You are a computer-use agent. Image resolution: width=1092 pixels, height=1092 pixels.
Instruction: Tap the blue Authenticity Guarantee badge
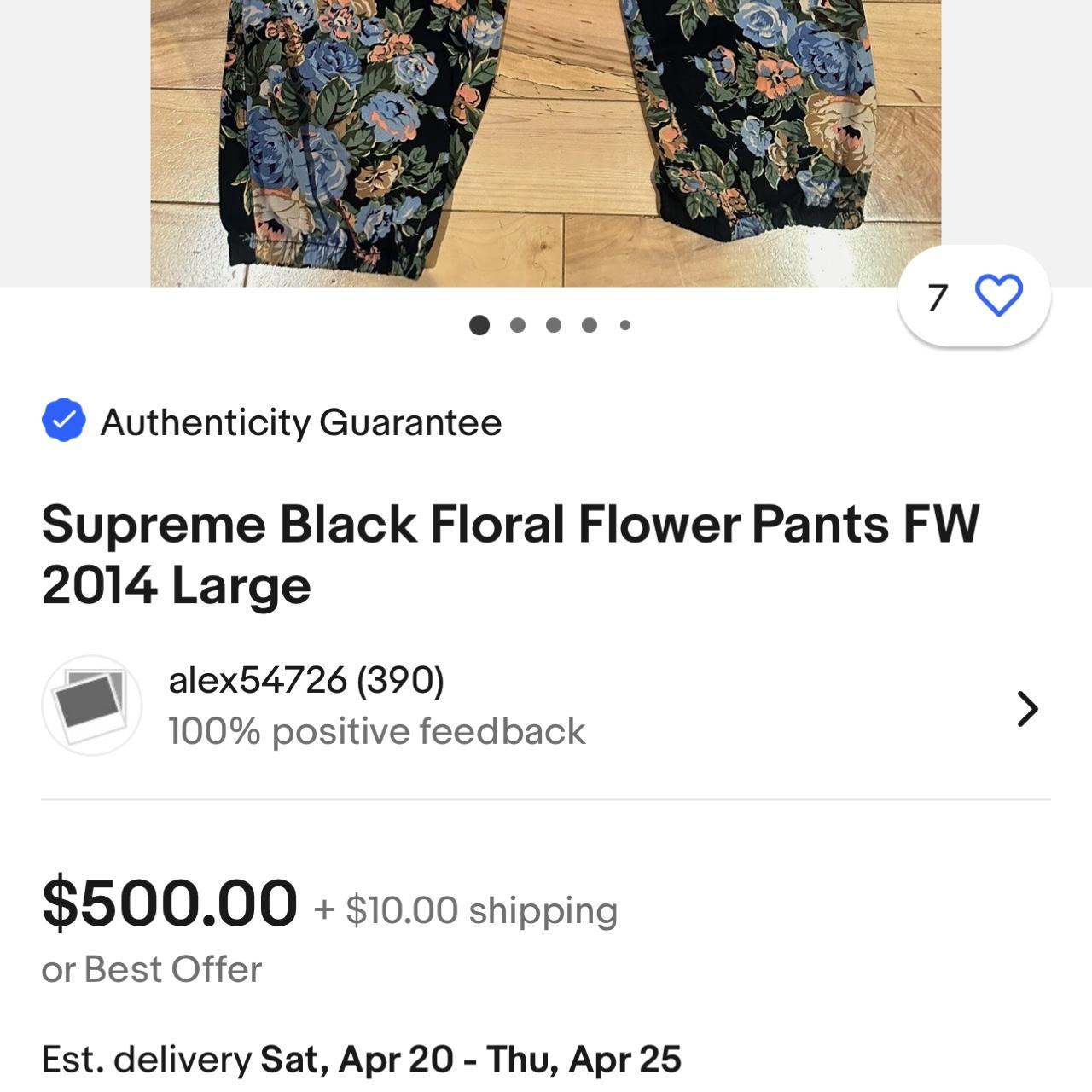[x=63, y=418]
